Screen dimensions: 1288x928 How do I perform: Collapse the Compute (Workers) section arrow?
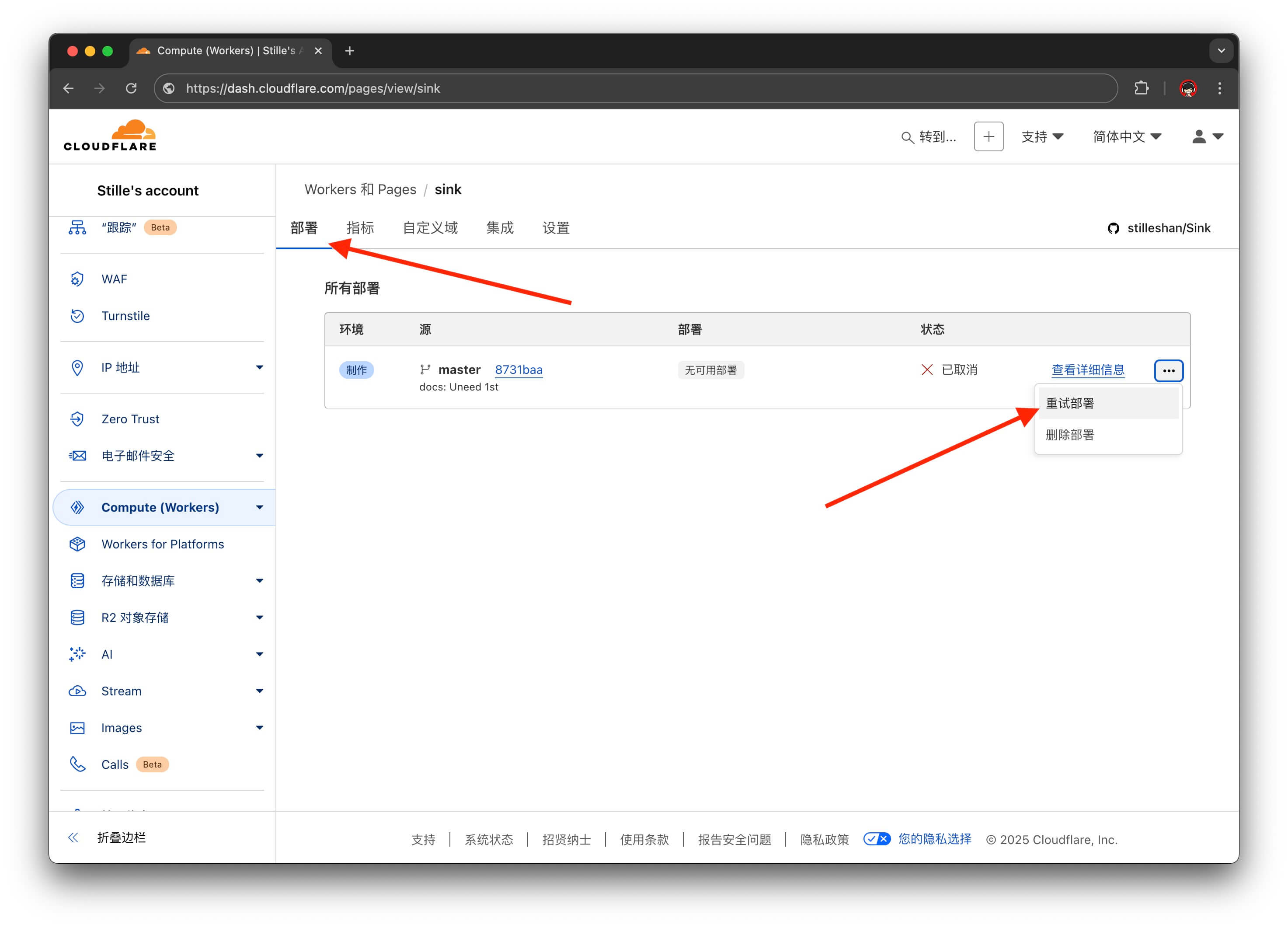pos(260,507)
